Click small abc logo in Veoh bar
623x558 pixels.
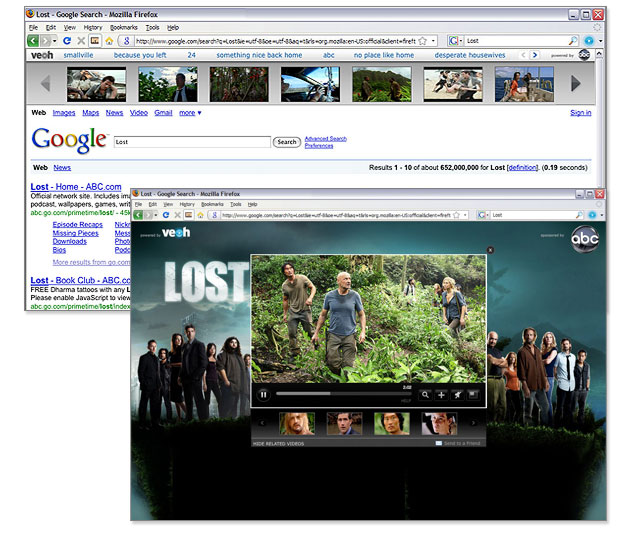point(584,55)
